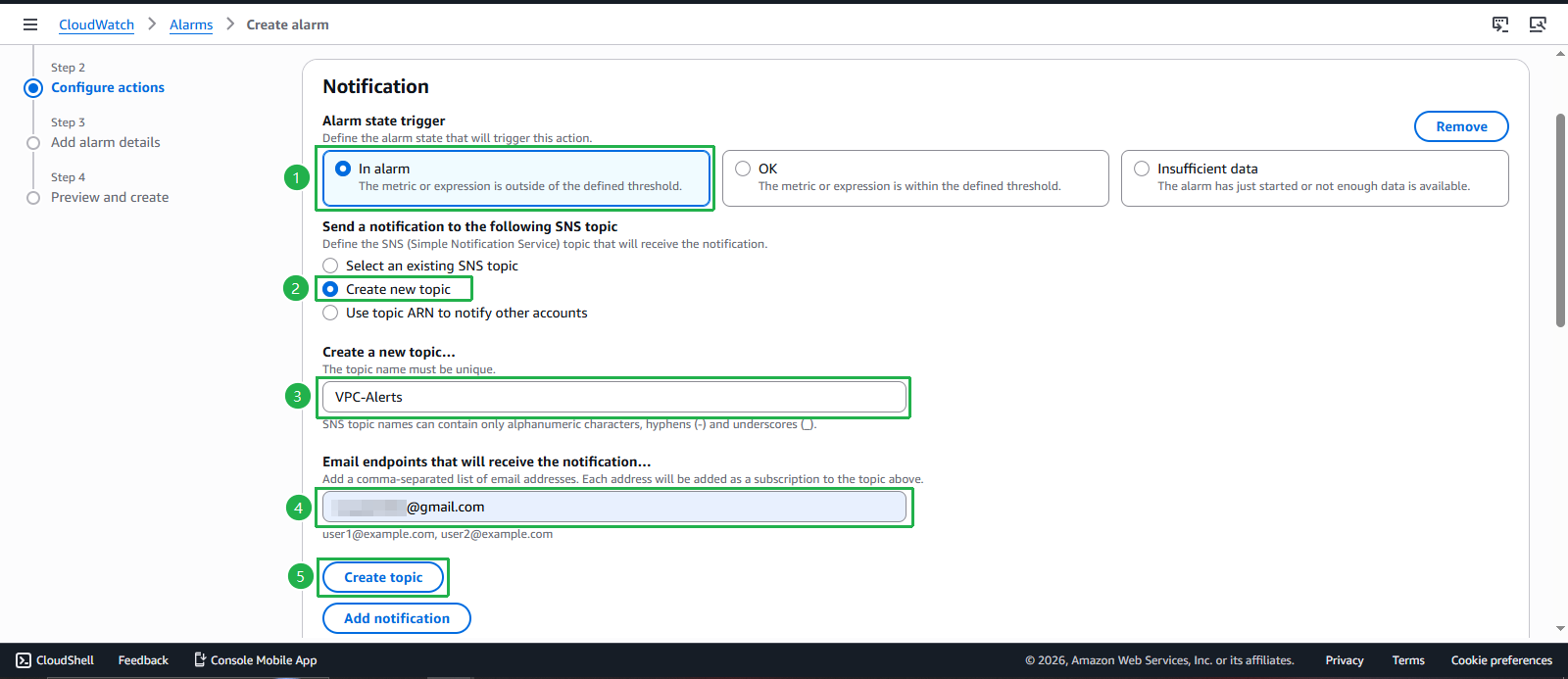The image size is (1568, 679).
Task: Choose Select an existing SNS topic
Action: 330,266
